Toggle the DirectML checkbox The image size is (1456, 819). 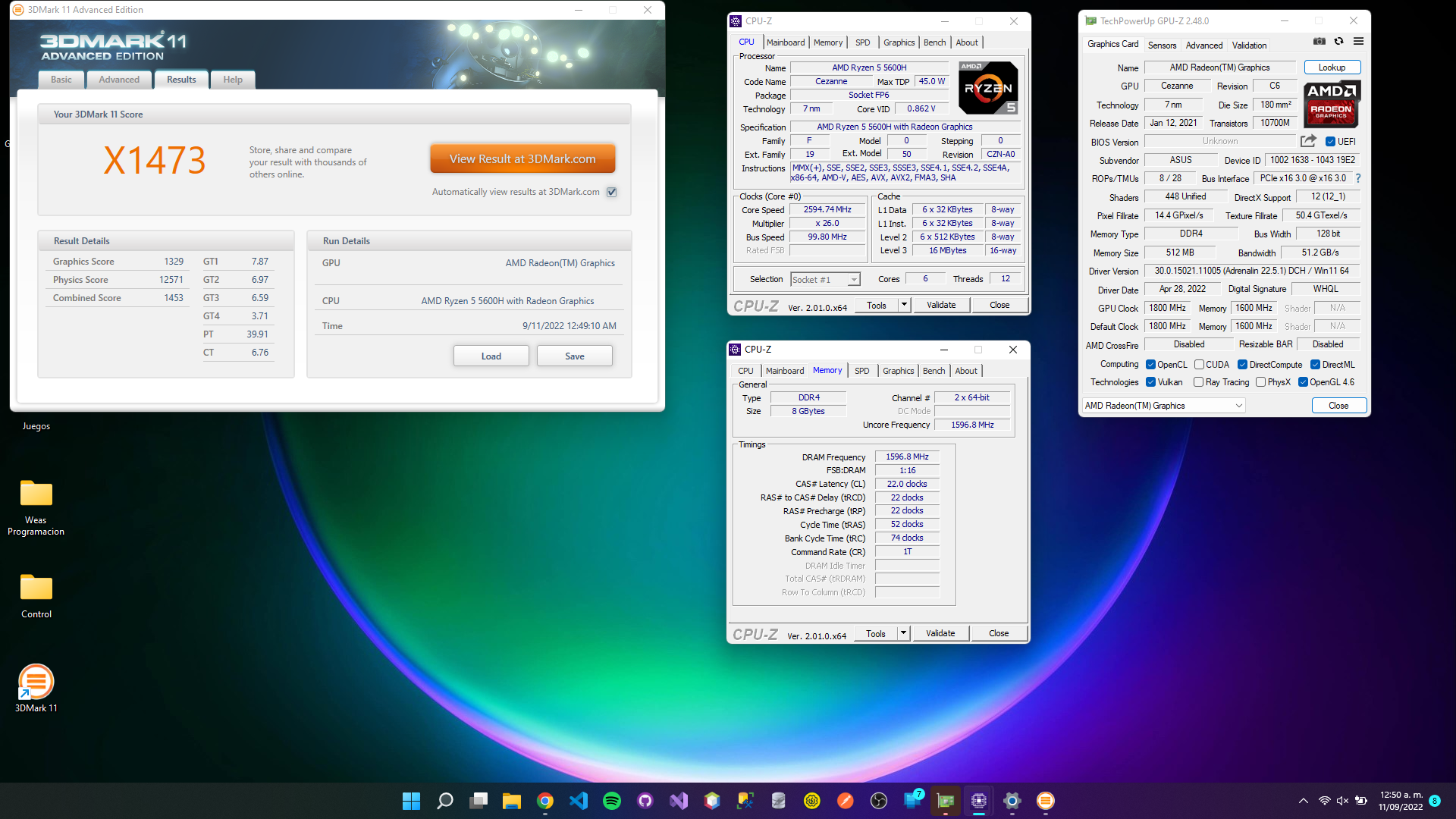(1315, 365)
